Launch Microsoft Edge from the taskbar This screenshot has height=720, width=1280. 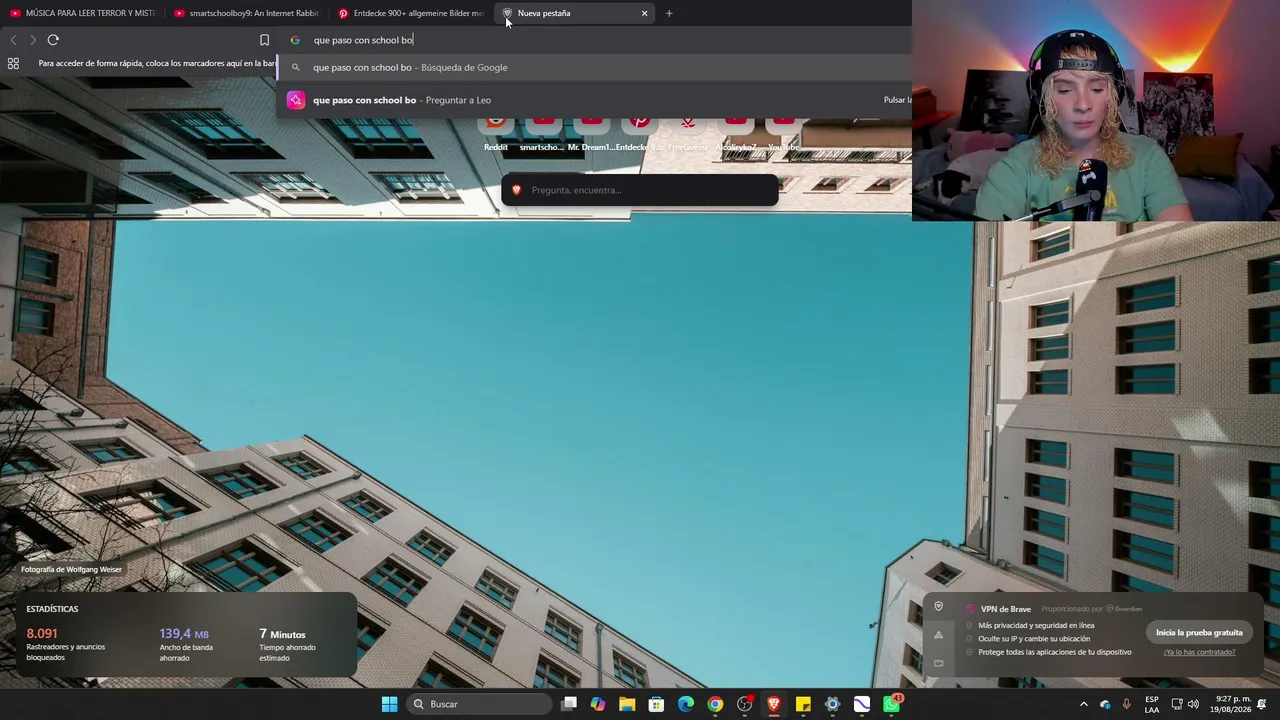686,704
